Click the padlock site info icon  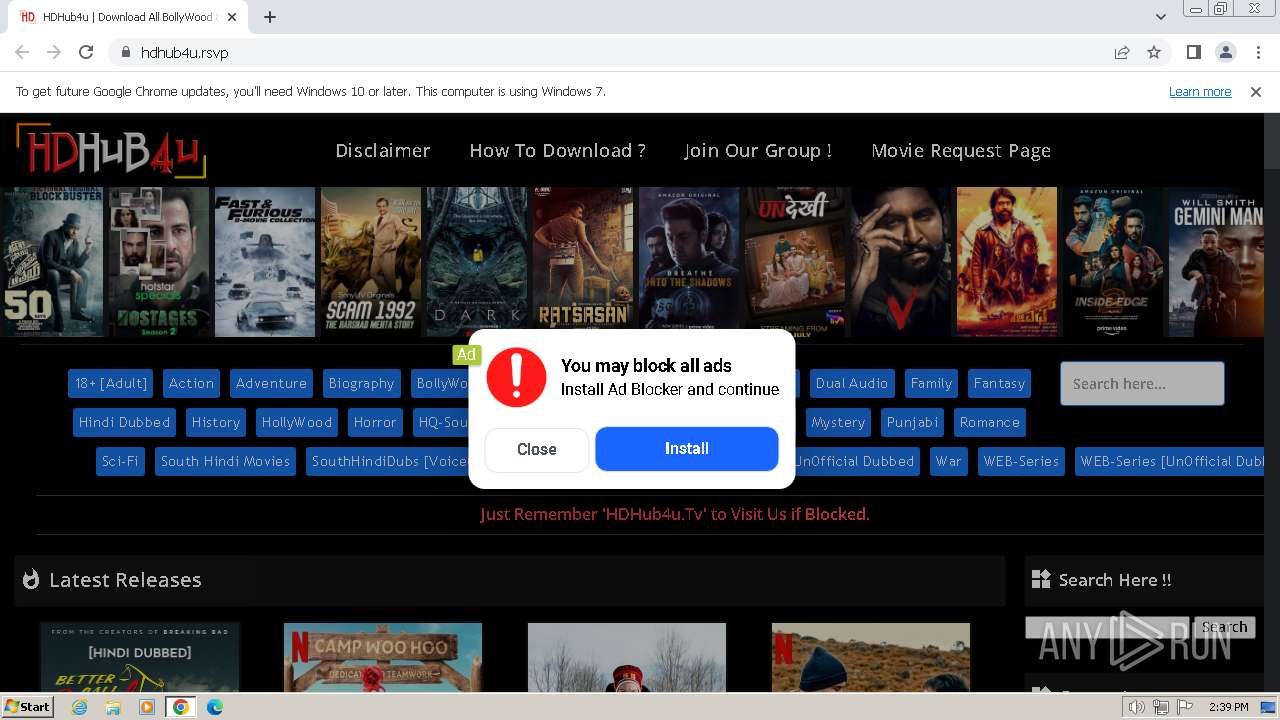coord(125,52)
